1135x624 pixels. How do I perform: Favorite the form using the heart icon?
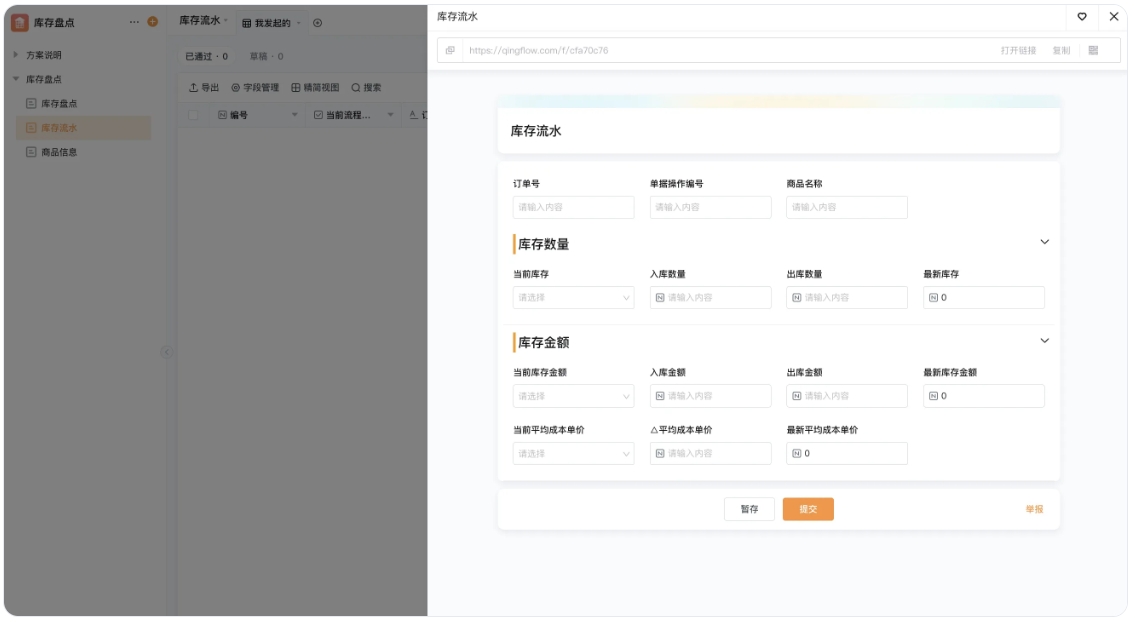tap(1082, 17)
